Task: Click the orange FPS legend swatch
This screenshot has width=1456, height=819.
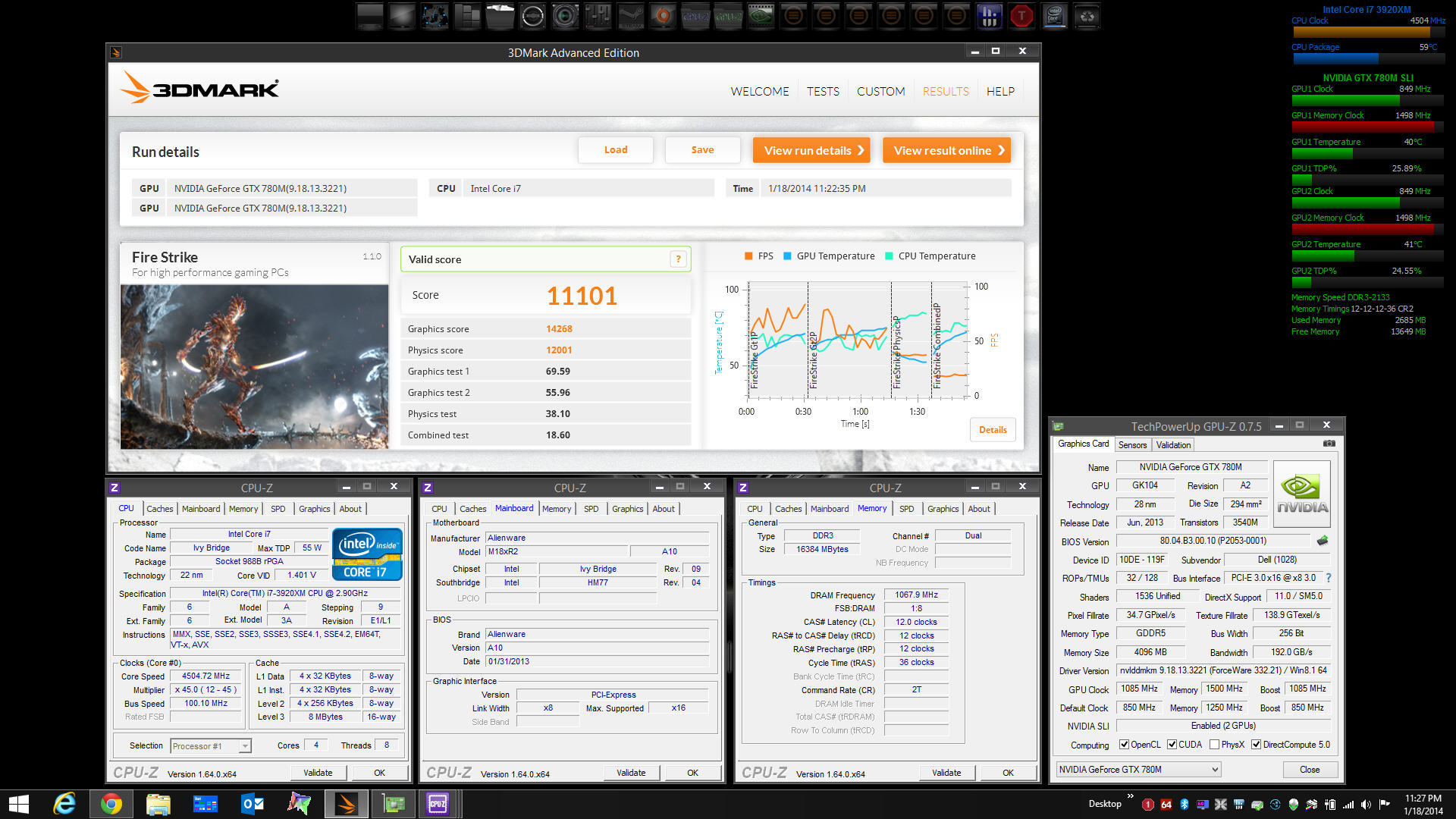Action: point(748,256)
